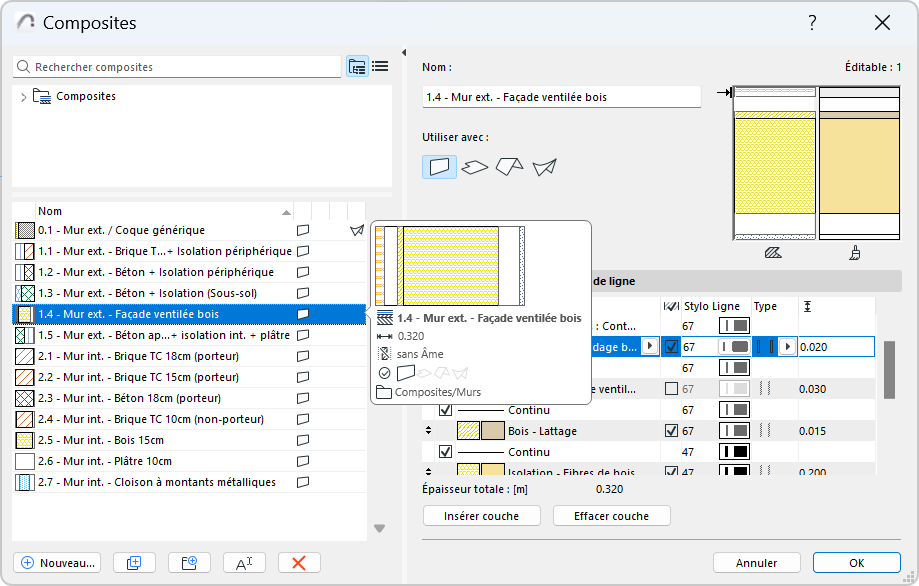
Task: Open the pen style picker for Bois - Lattage
Action: pos(735,431)
